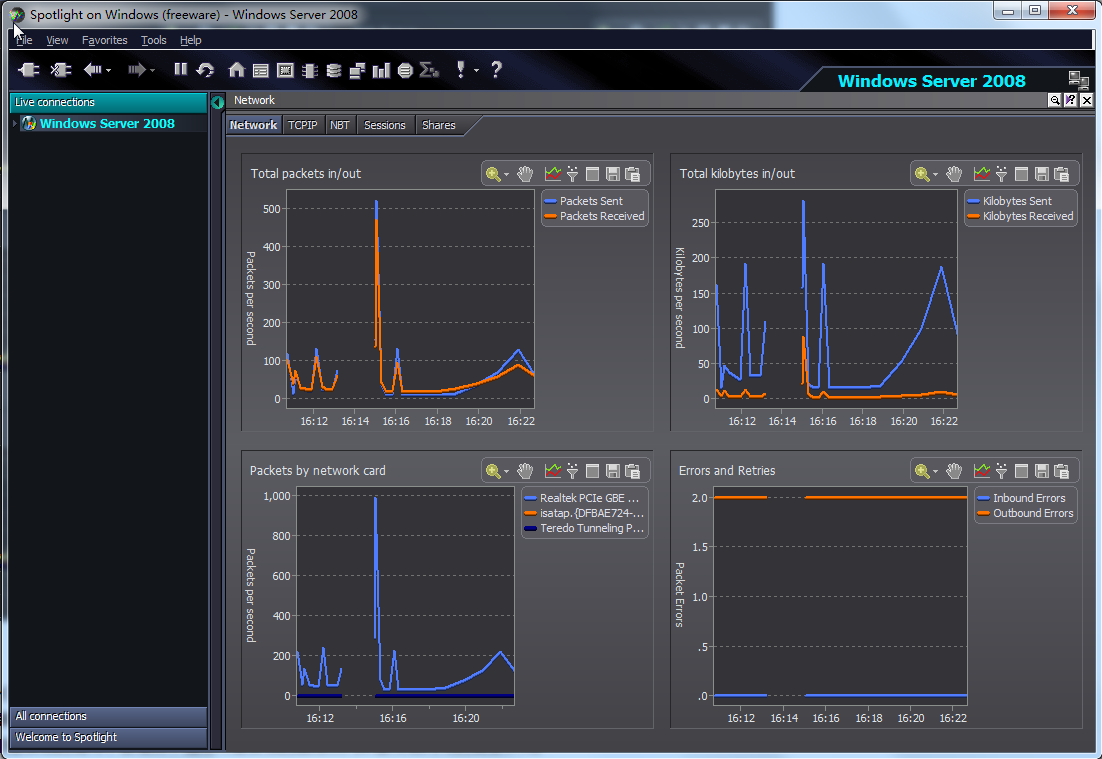Click the bar chart toolbar icon
This screenshot has width=1102, height=759.
(x=381, y=70)
